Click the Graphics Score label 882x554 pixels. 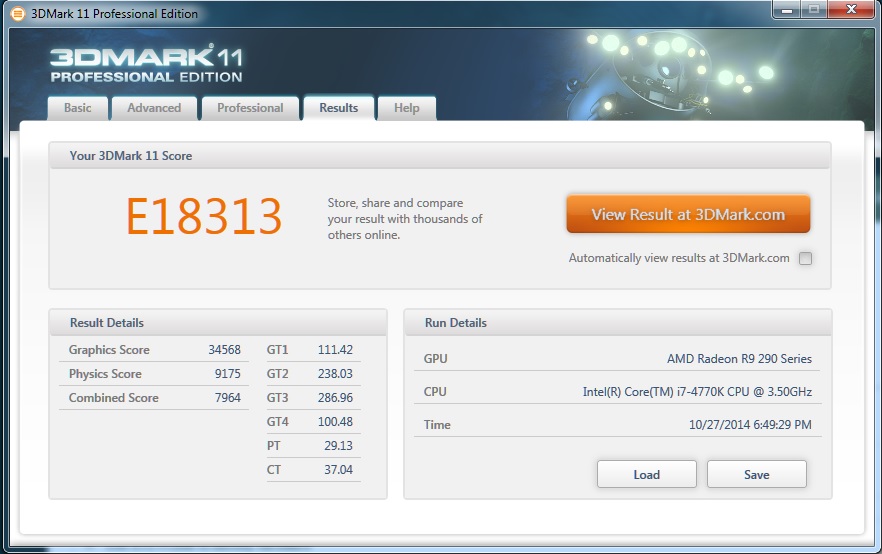[109, 350]
